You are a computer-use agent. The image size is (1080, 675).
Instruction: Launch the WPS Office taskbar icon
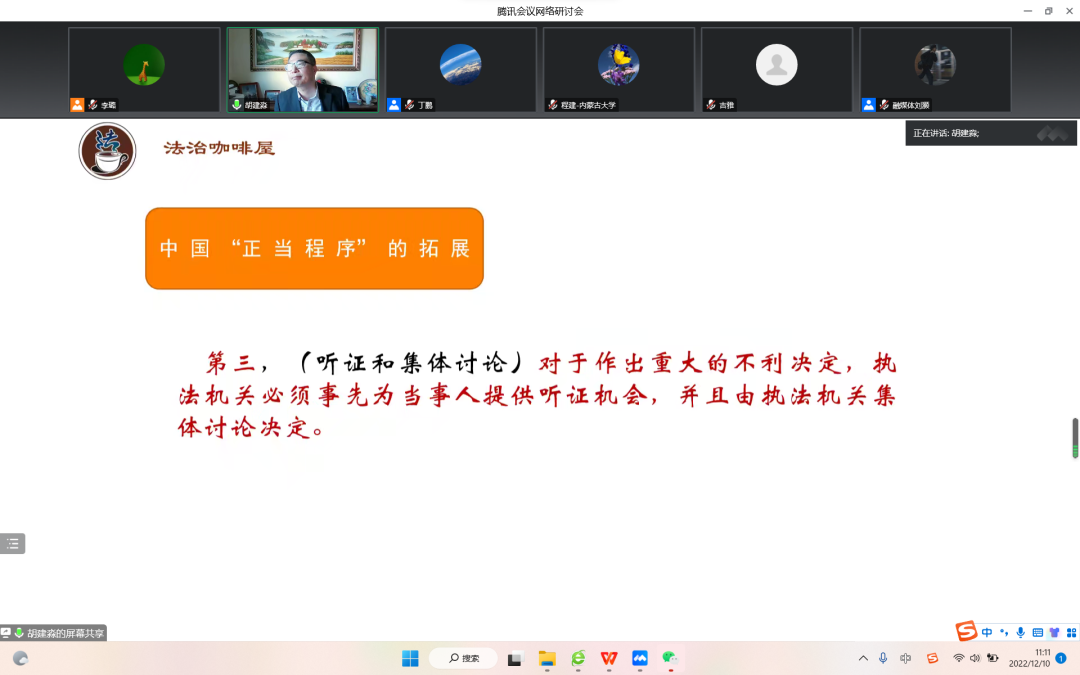[x=609, y=658]
